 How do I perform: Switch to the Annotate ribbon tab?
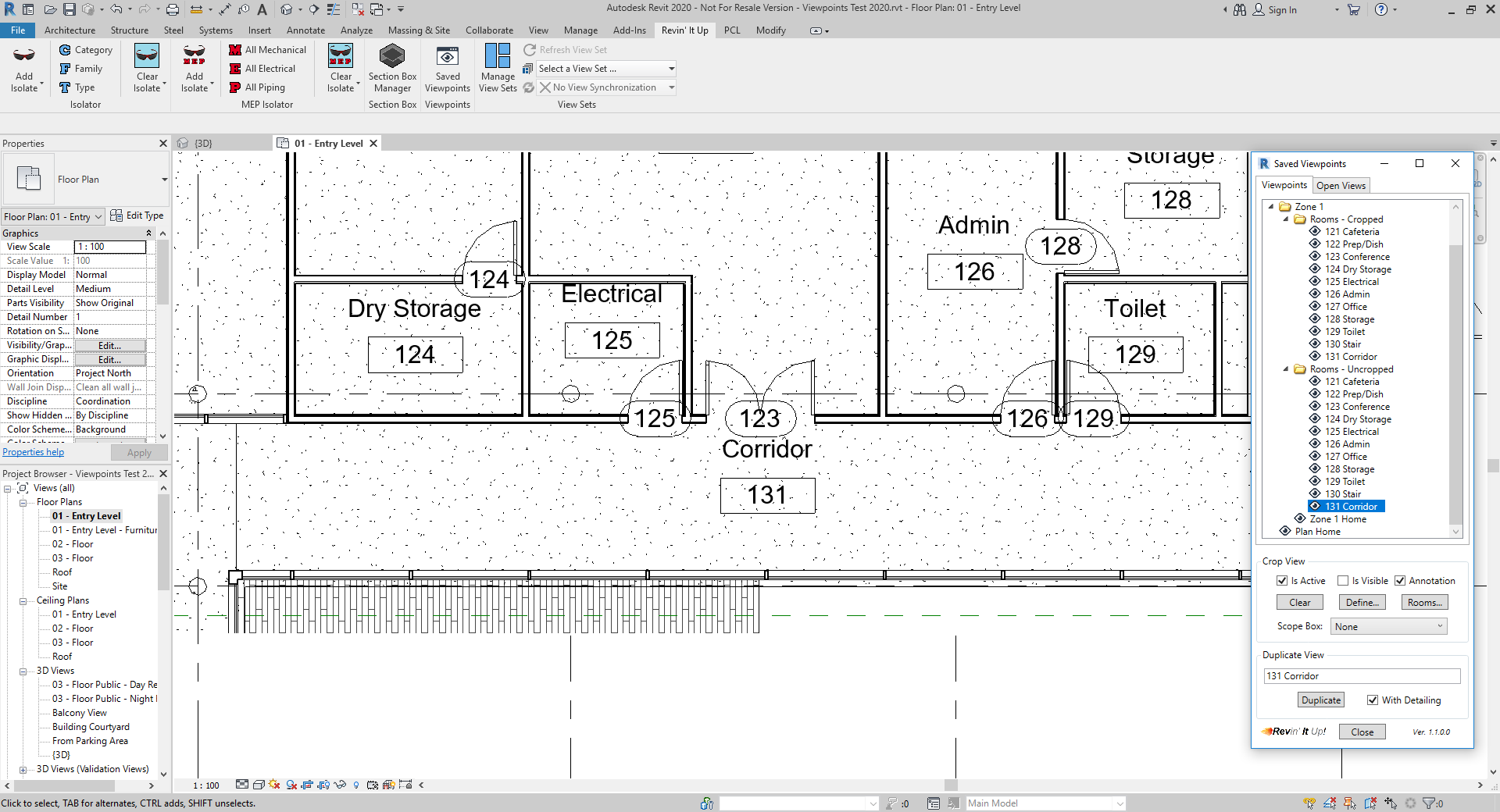point(305,30)
